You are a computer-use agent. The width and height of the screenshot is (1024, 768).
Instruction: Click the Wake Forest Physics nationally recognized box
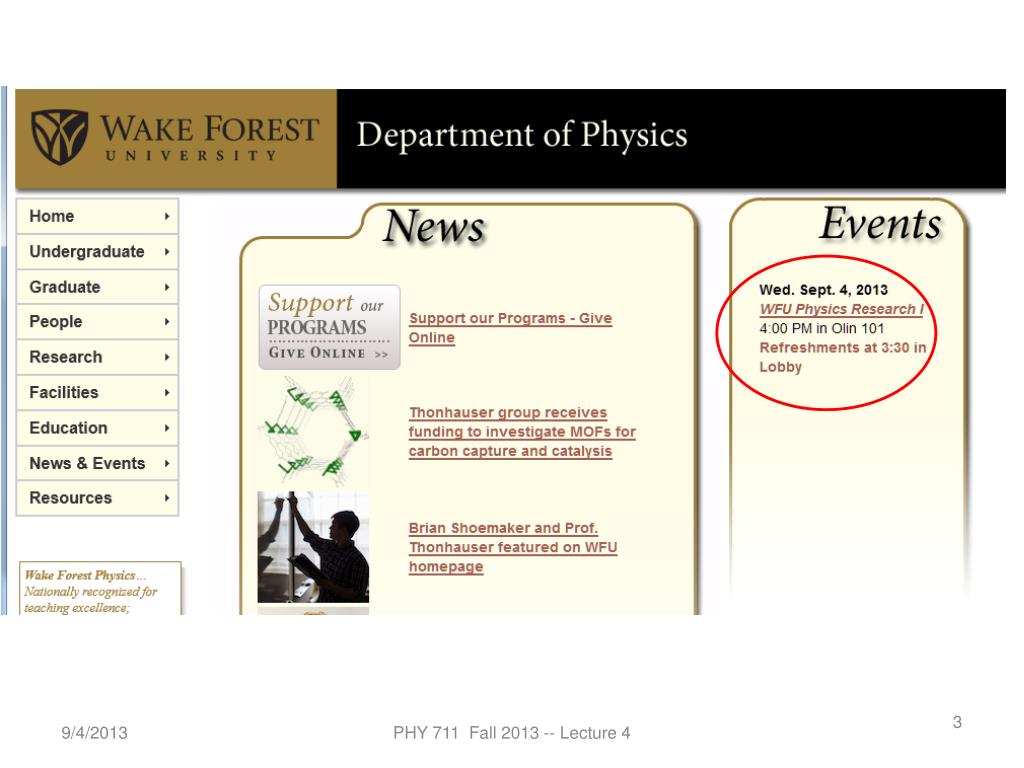[x=100, y=588]
